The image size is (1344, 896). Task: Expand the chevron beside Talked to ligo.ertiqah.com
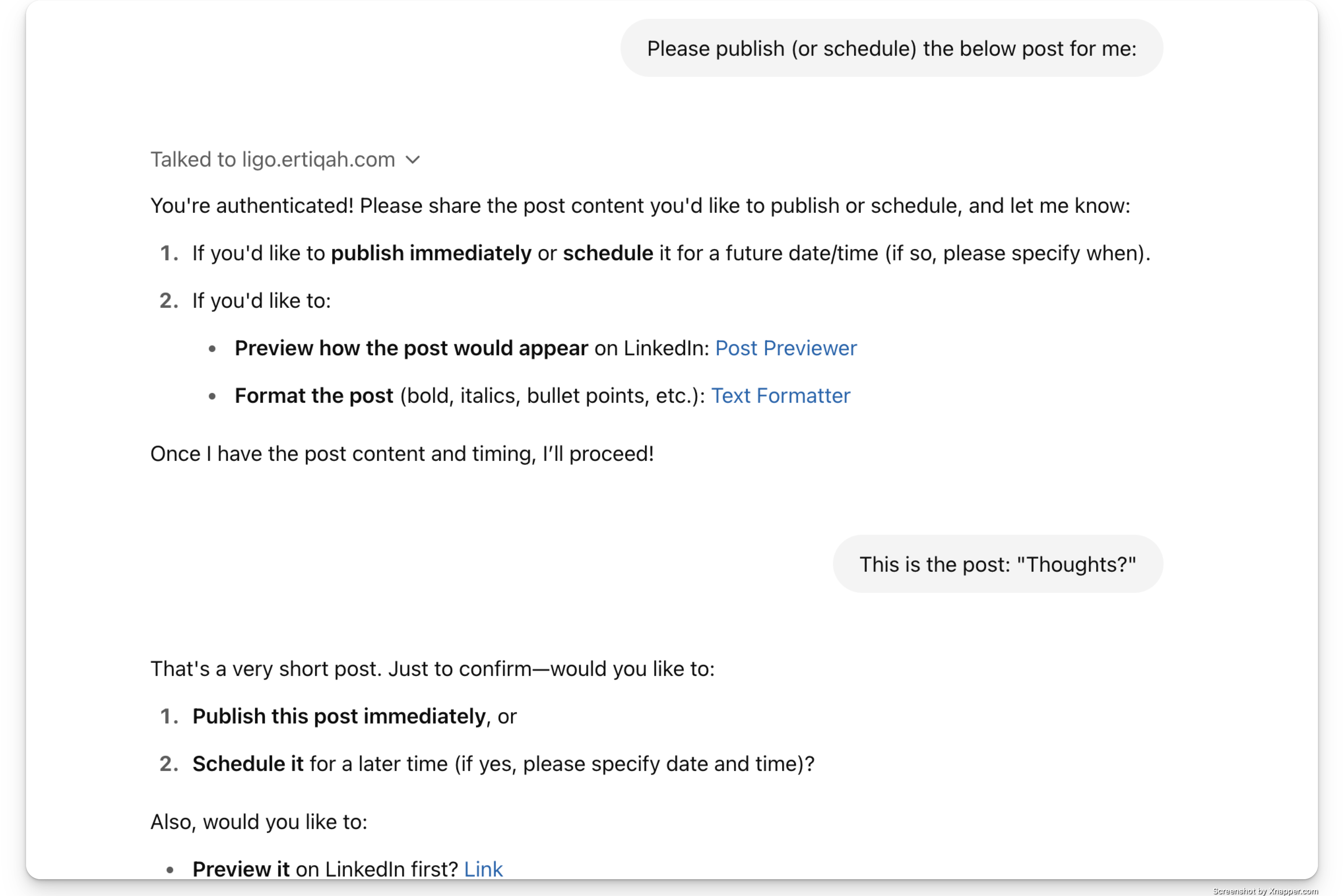click(x=413, y=160)
